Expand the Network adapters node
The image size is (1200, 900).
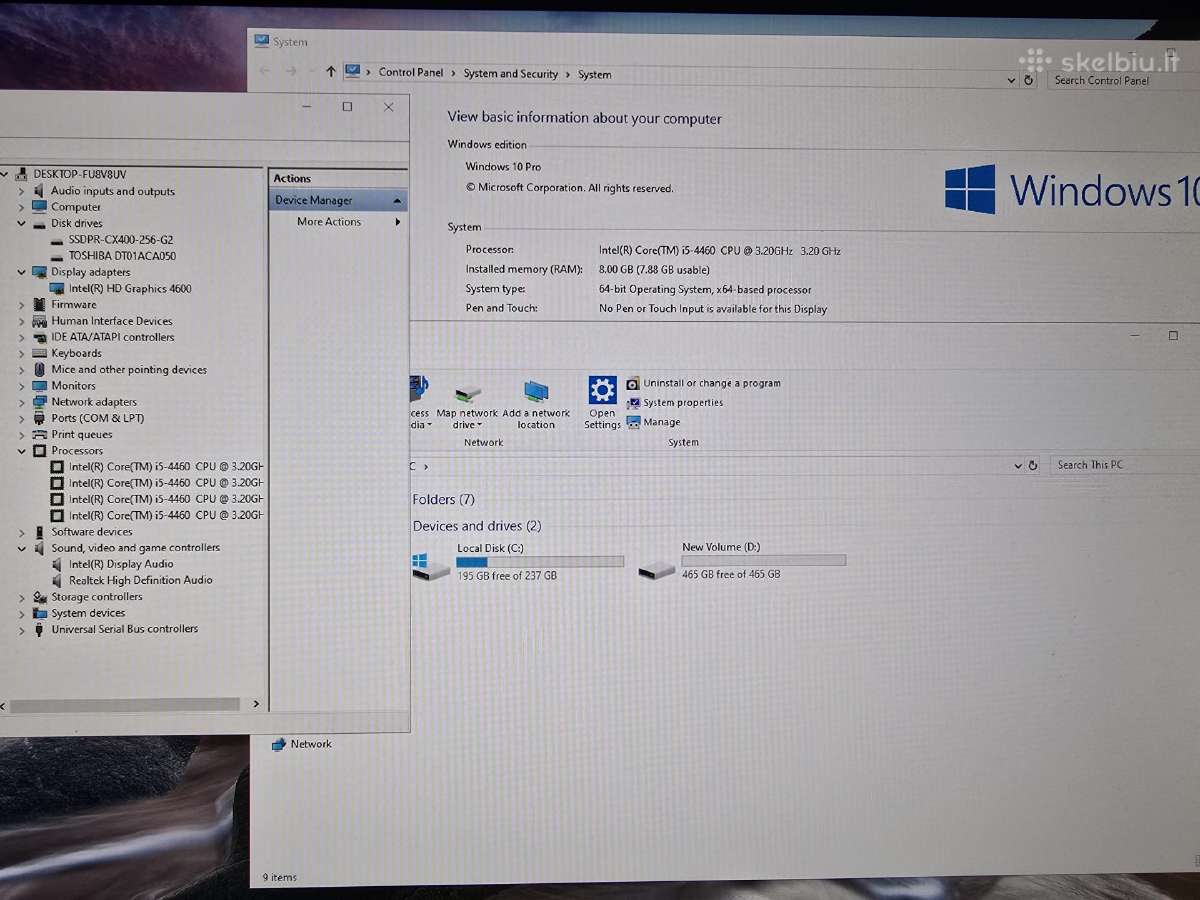pos(21,401)
